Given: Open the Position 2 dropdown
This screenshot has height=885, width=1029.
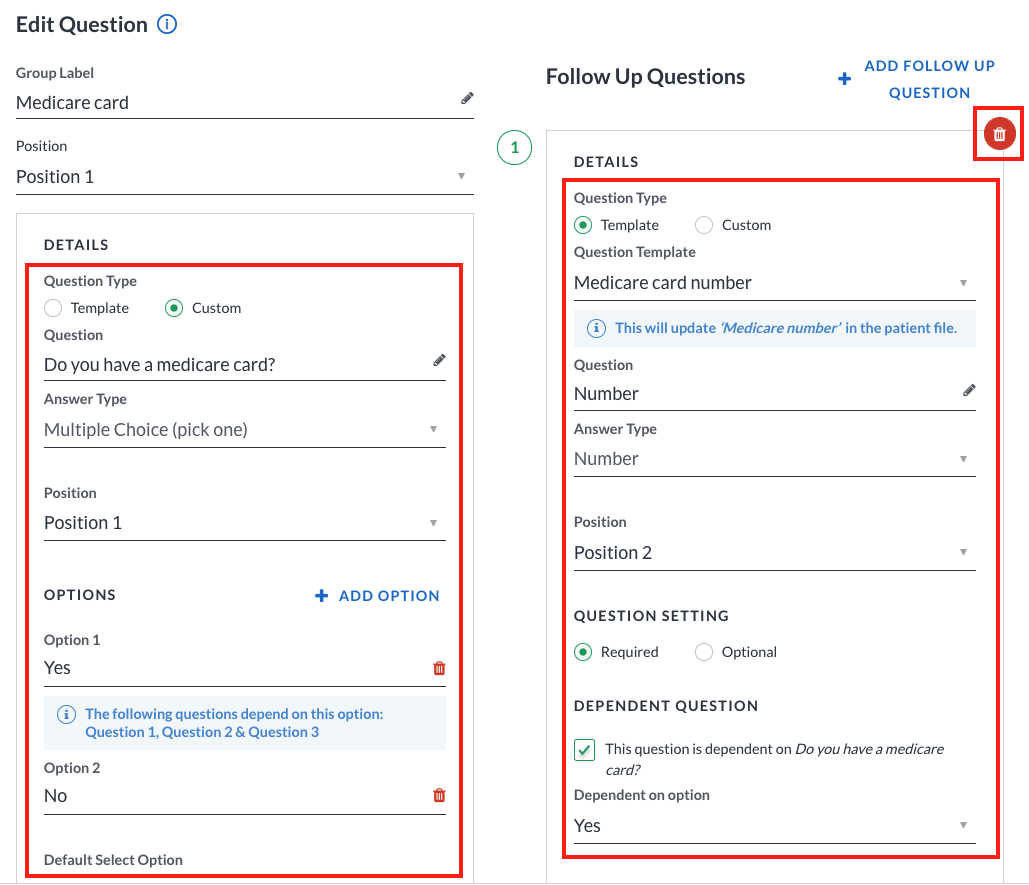Looking at the screenshot, I should (774, 553).
